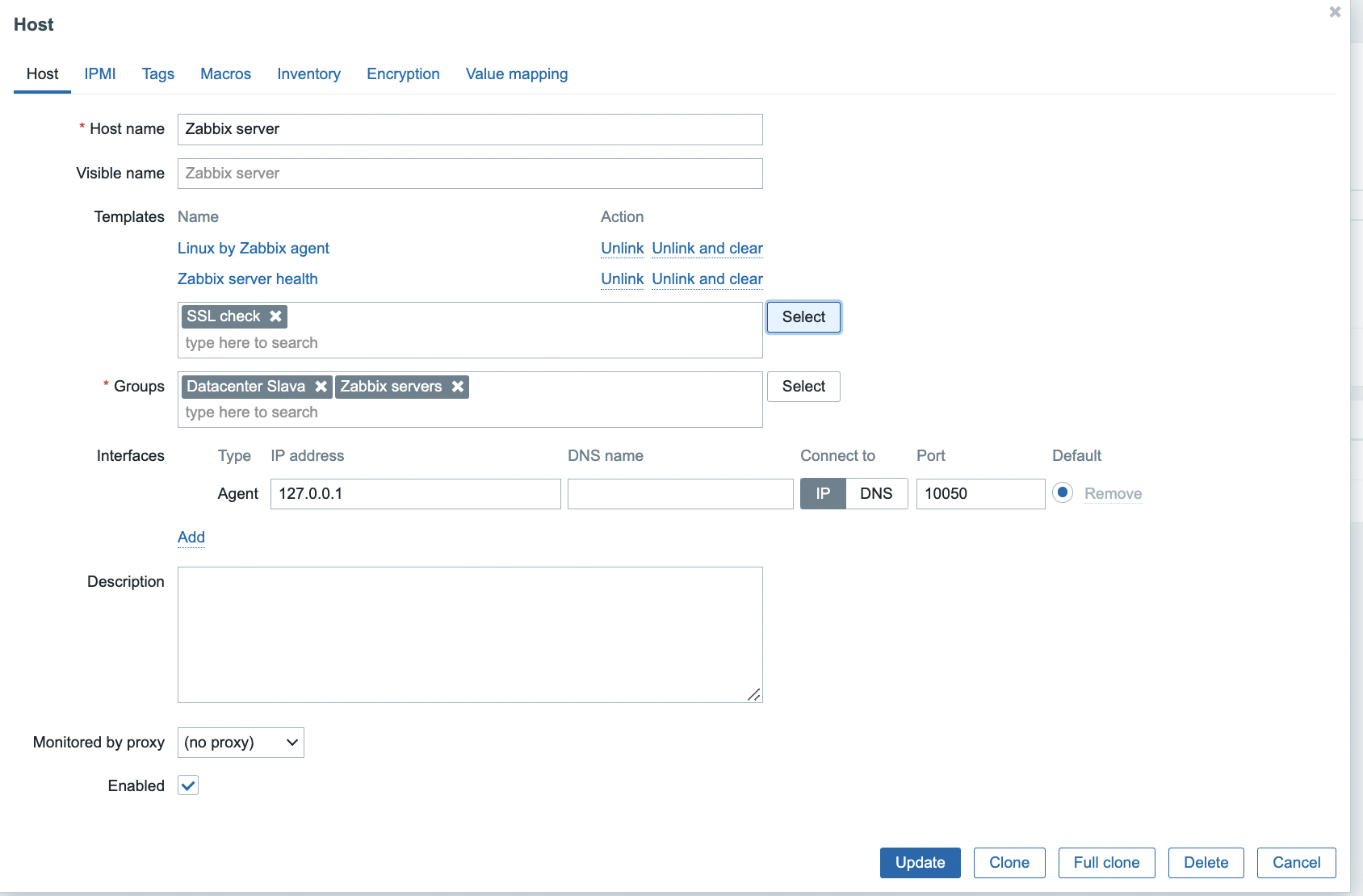Open the Macros tab
This screenshot has width=1363, height=896.
(225, 74)
